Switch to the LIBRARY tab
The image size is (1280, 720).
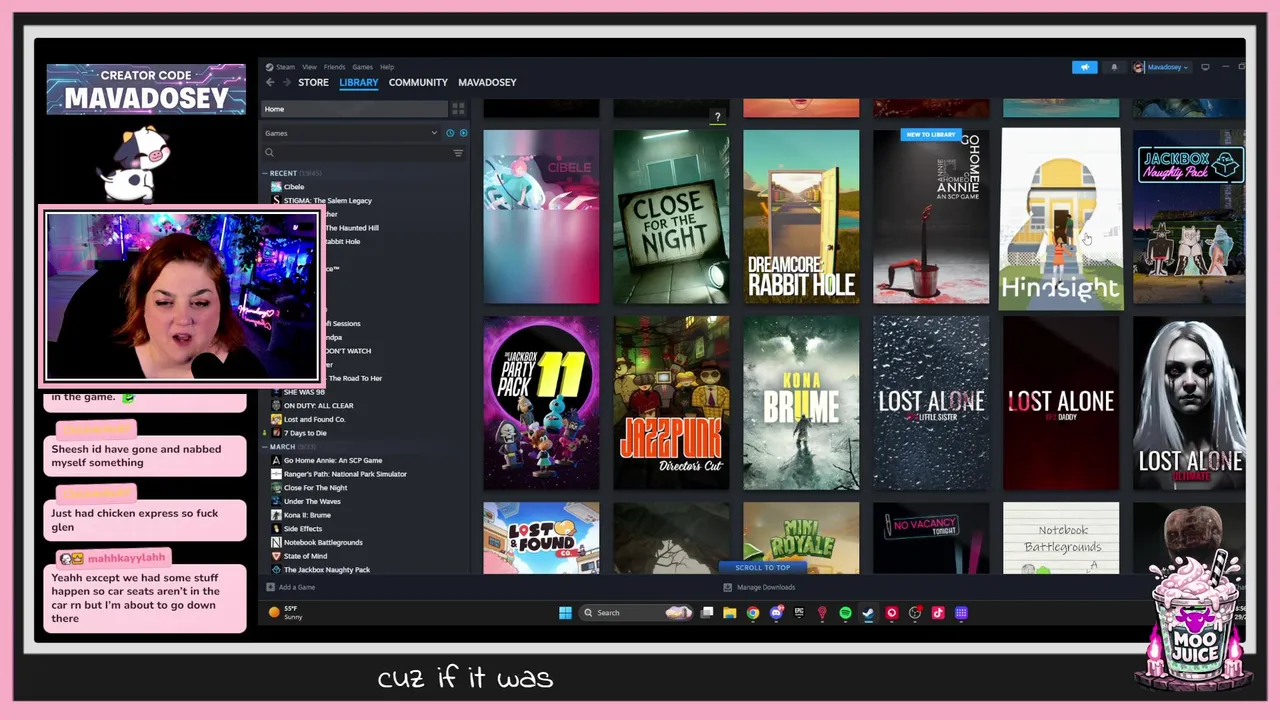[358, 82]
